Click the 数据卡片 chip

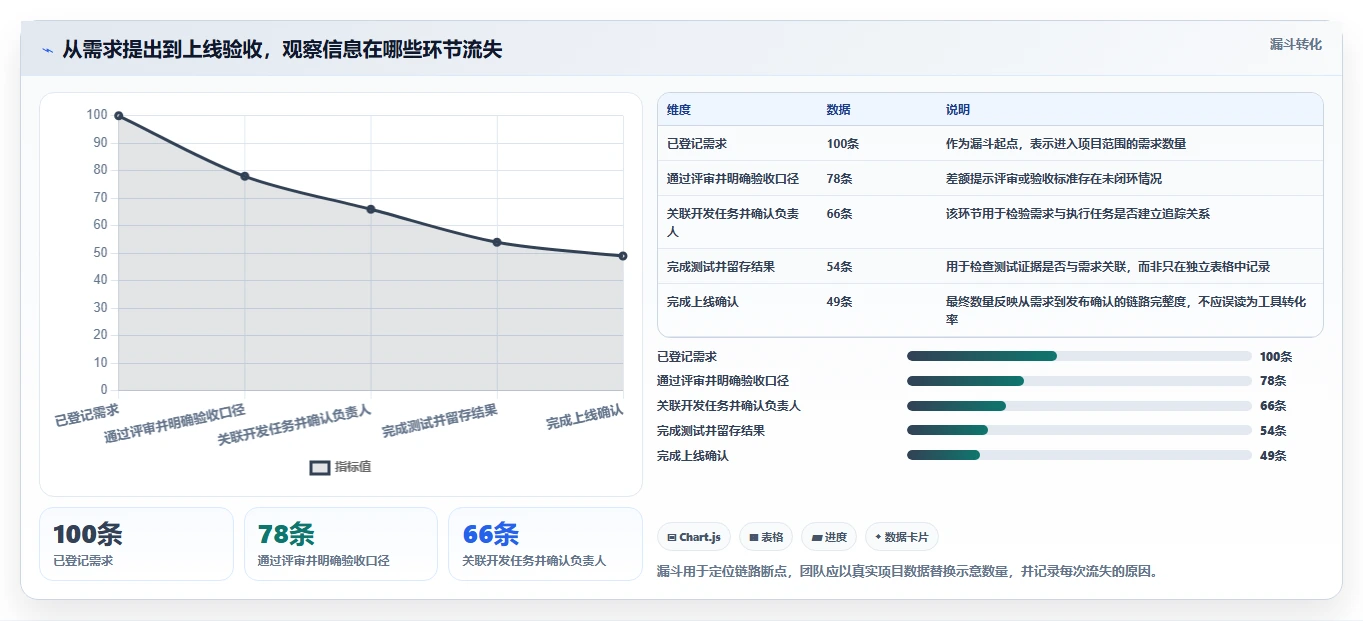(902, 537)
